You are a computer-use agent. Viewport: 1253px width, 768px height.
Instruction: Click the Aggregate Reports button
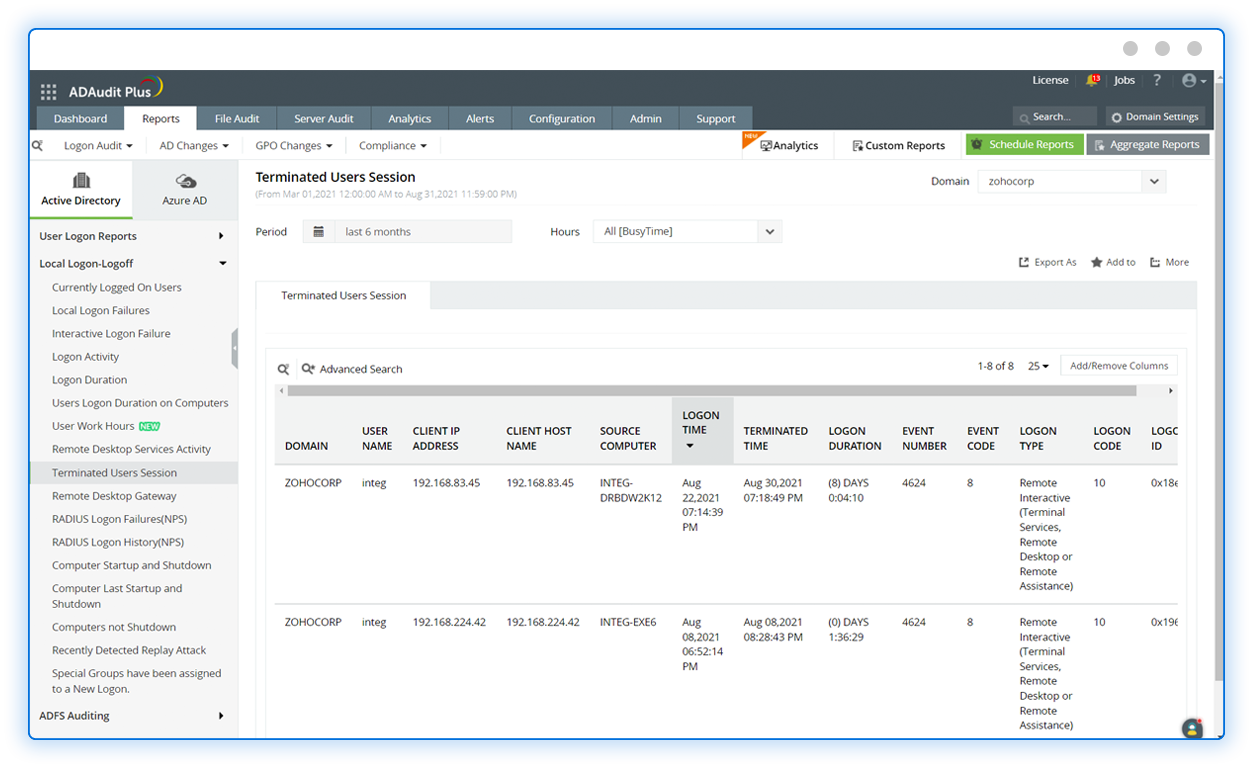point(1148,144)
